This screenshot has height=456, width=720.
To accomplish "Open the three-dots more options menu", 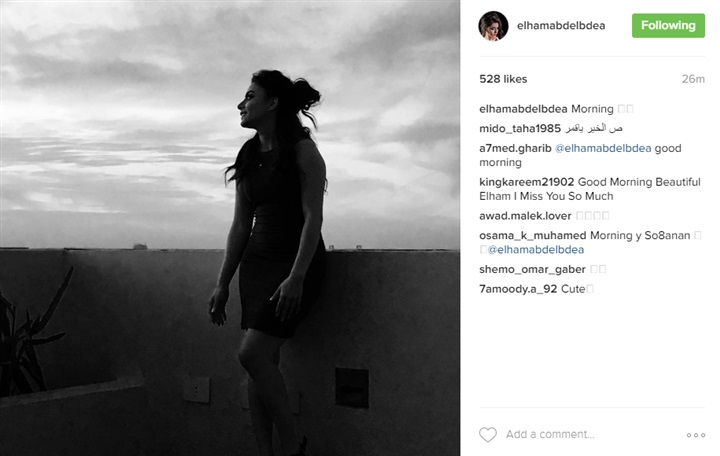I will point(696,435).
